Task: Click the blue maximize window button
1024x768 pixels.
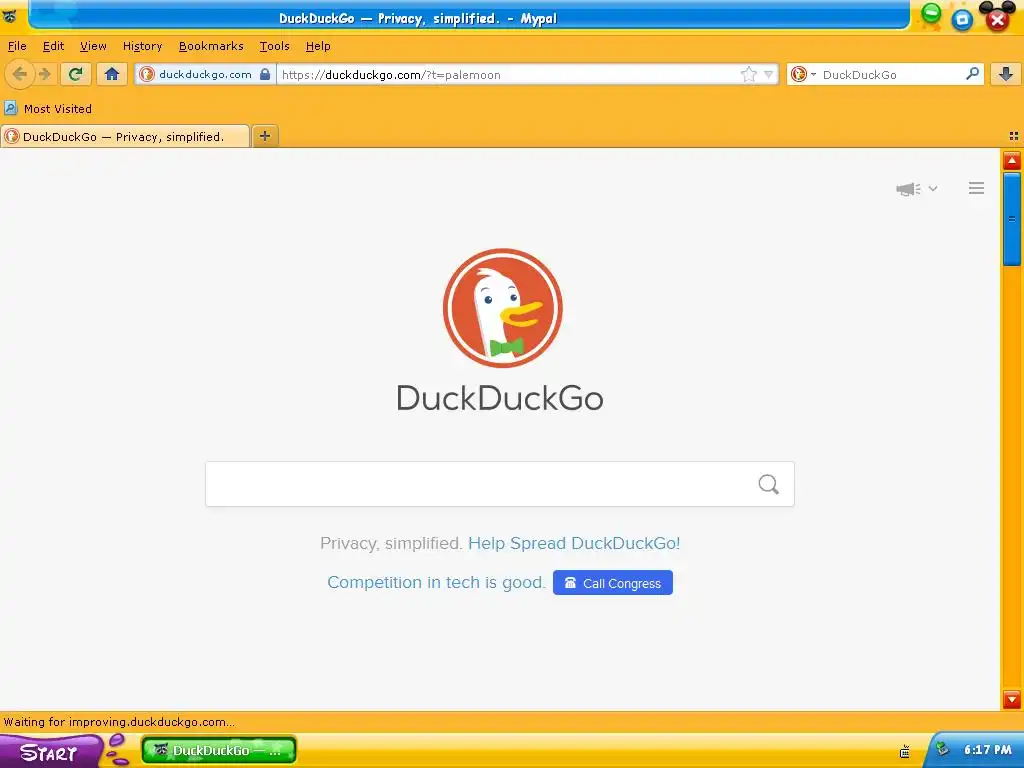Action: pyautogui.click(x=962, y=20)
